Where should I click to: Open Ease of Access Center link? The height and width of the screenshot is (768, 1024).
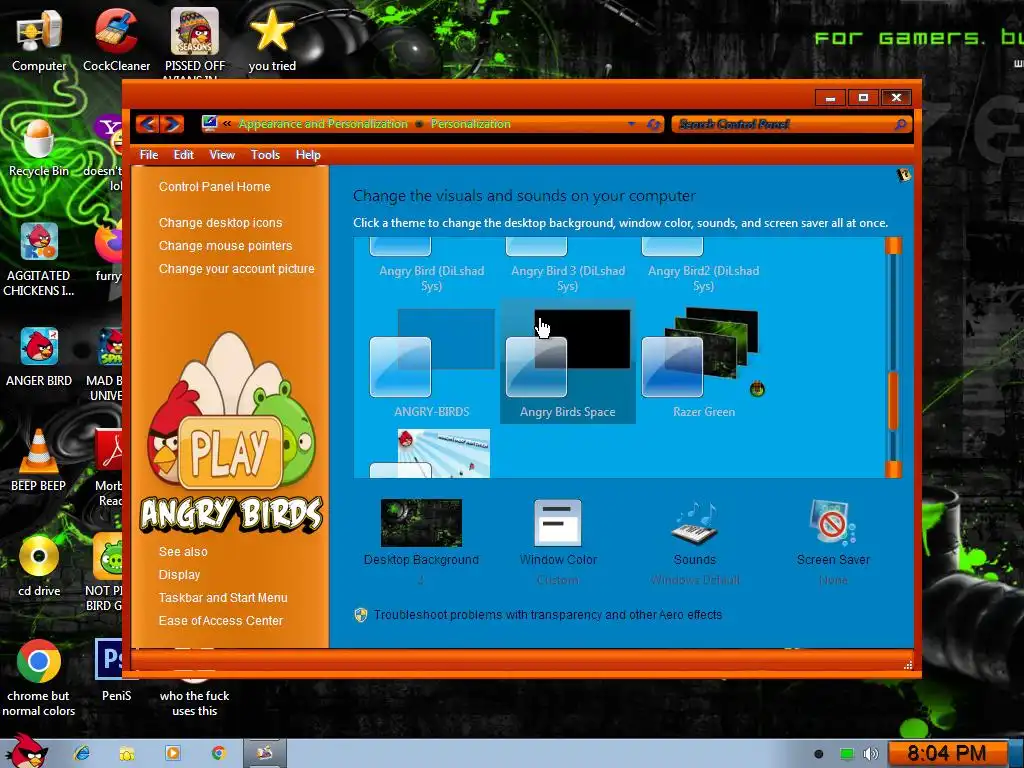pos(221,620)
